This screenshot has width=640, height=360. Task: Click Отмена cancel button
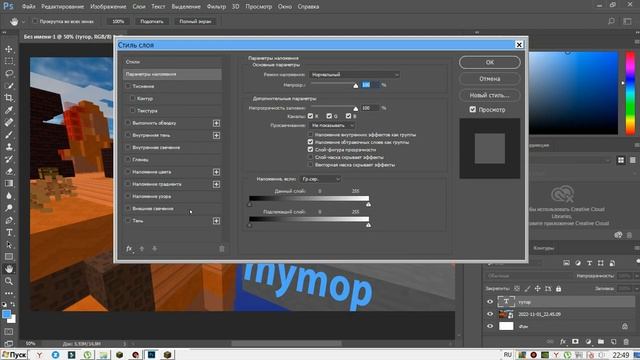489,79
